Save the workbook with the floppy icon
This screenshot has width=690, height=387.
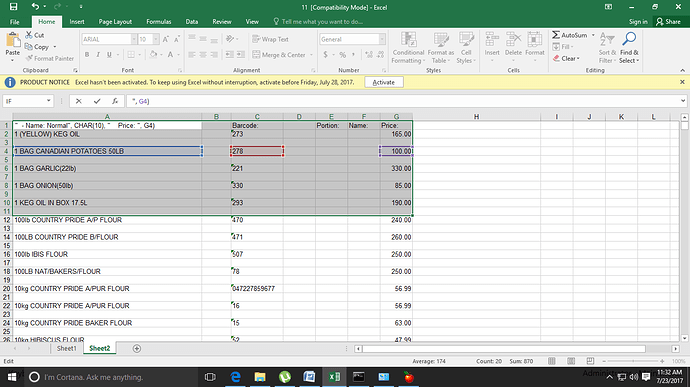click(14, 7)
